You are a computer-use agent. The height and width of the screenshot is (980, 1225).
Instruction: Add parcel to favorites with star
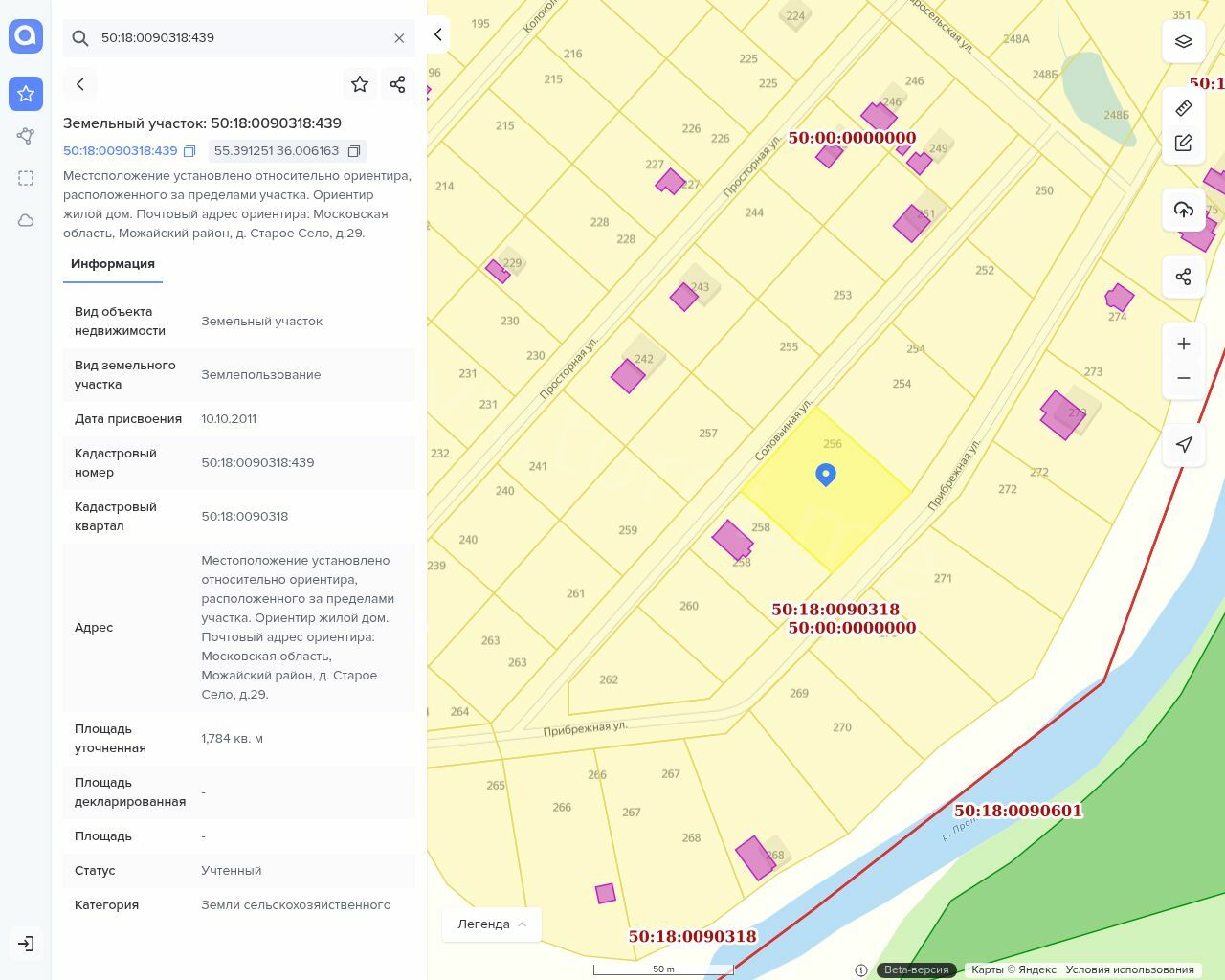pyautogui.click(x=360, y=84)
